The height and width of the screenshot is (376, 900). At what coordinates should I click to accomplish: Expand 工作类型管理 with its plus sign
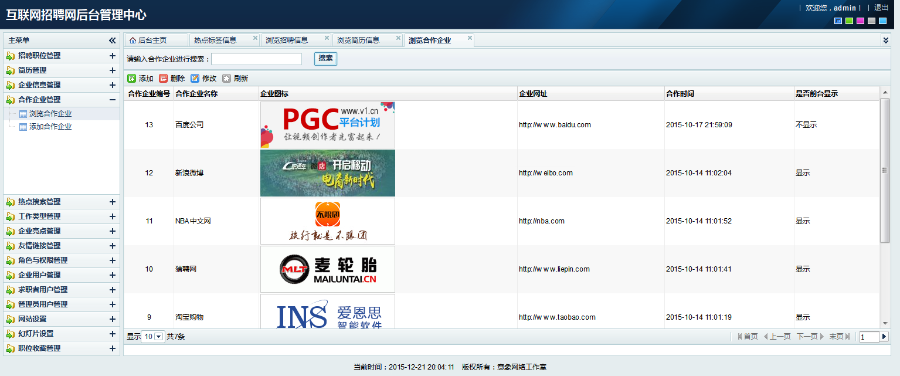(x=112, y=216)
